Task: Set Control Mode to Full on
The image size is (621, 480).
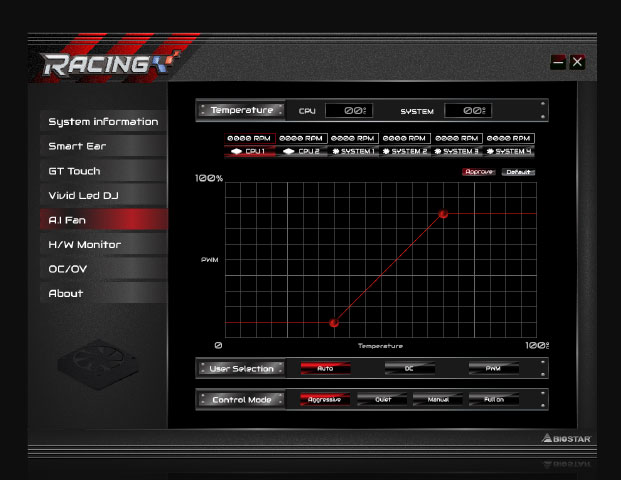Action: pyautogui.click(x=494, y=400)
